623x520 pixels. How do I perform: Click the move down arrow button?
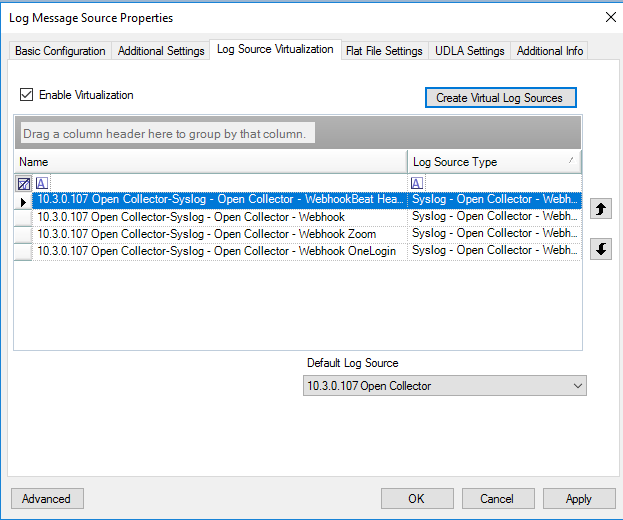click(600, 249)
